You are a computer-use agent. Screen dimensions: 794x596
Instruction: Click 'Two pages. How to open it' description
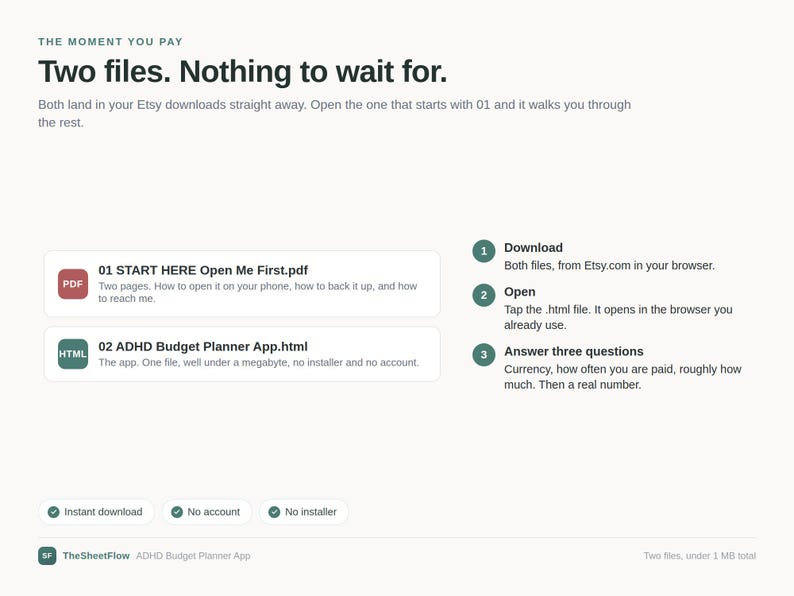click(x=258, y=292)
